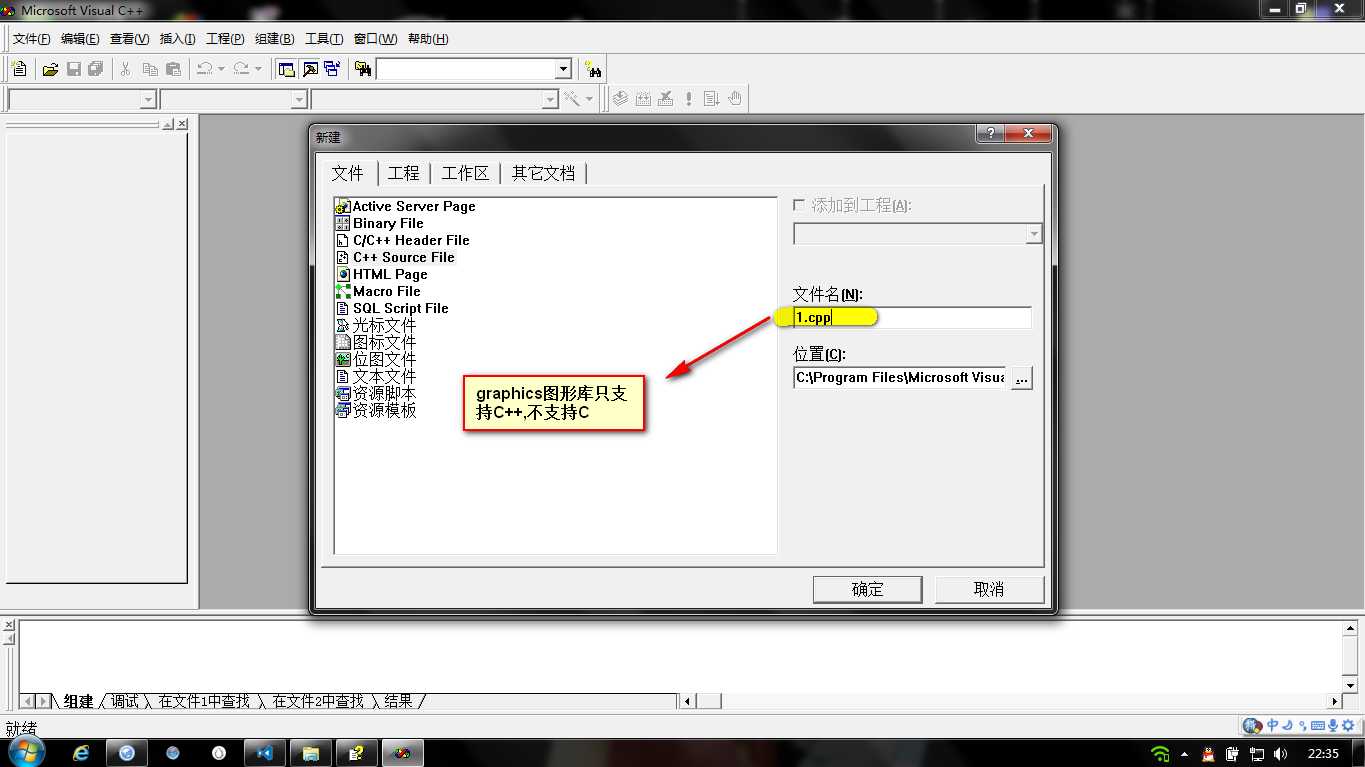Screen dimensions: 1365x767
Task: Switch to the 其它文档 tab in dialog
Action: click(x=543, y=173)
